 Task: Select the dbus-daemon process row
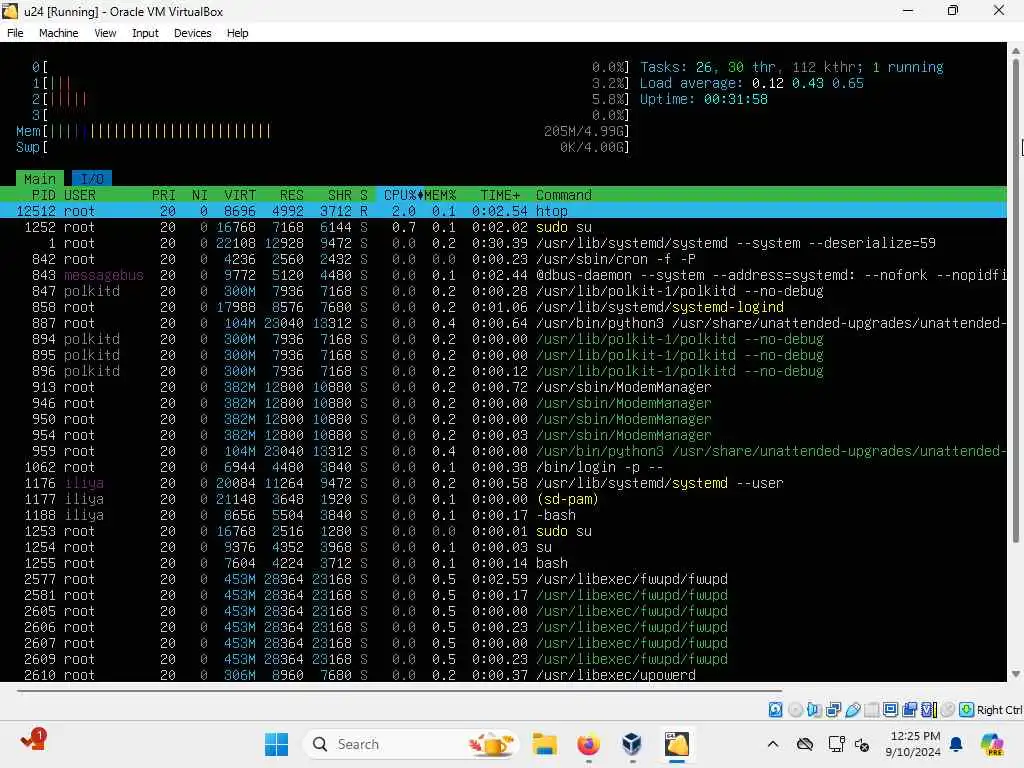[504, 275]
